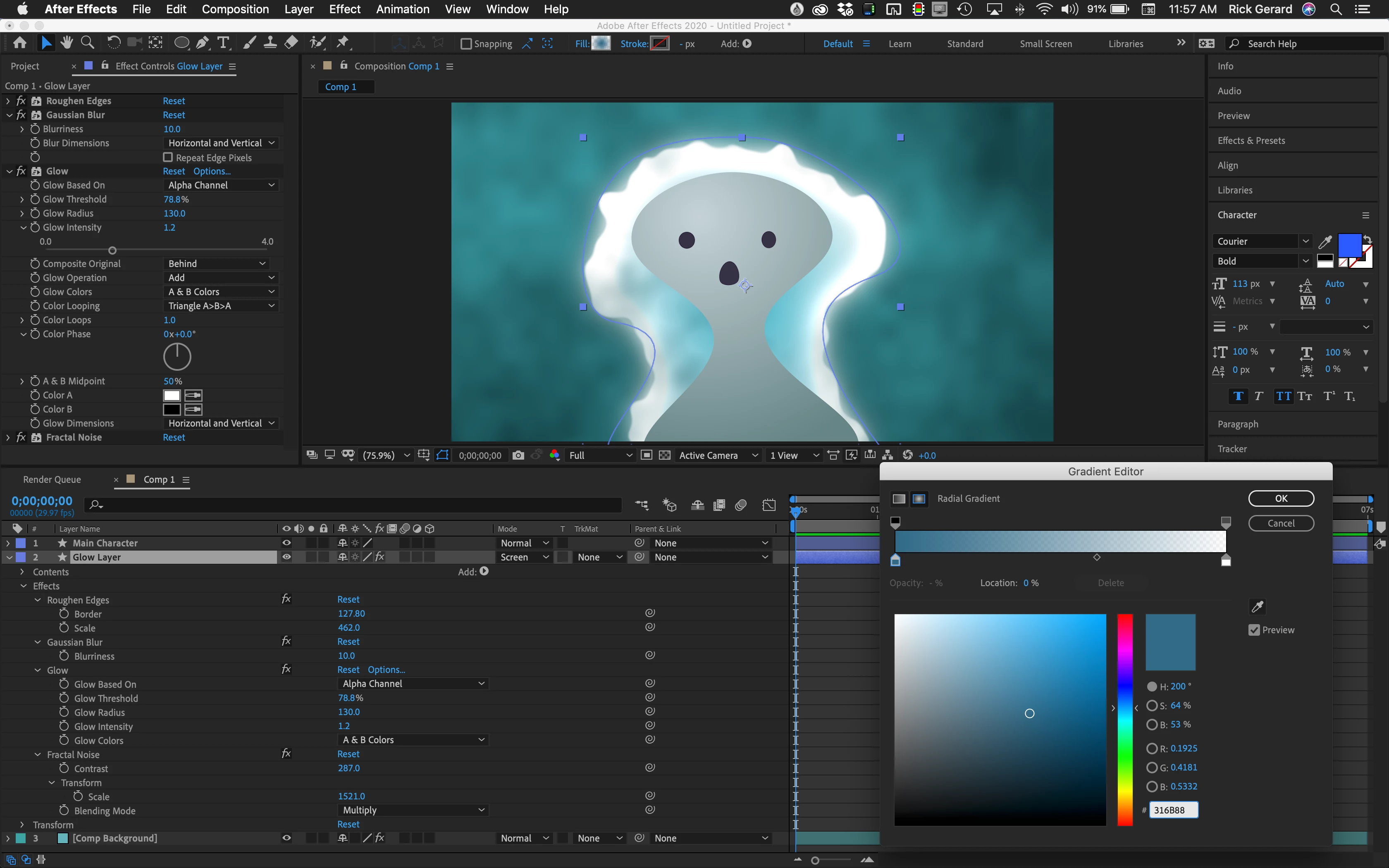Click the hex color input field

point(1173,810)
